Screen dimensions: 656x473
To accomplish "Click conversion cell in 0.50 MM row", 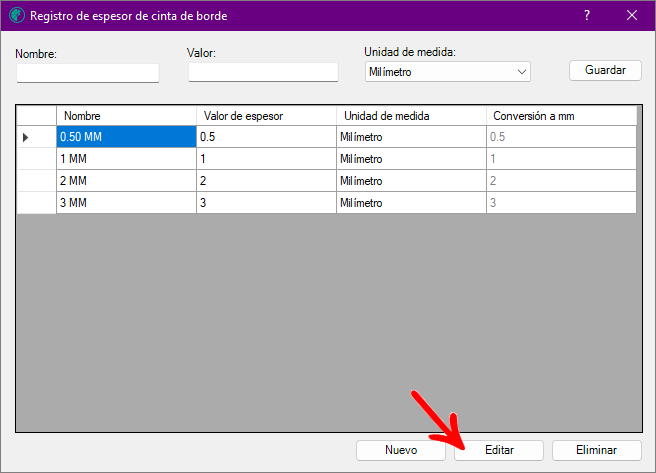I will coord(561,137).
